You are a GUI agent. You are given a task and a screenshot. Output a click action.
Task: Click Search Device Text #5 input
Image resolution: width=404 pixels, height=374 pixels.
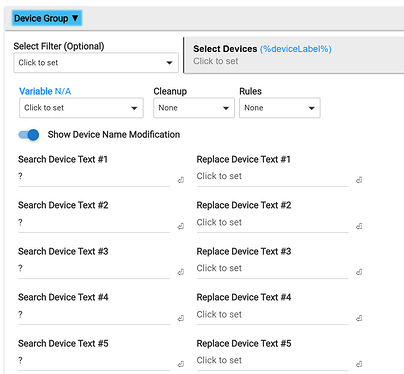(94, 361)
